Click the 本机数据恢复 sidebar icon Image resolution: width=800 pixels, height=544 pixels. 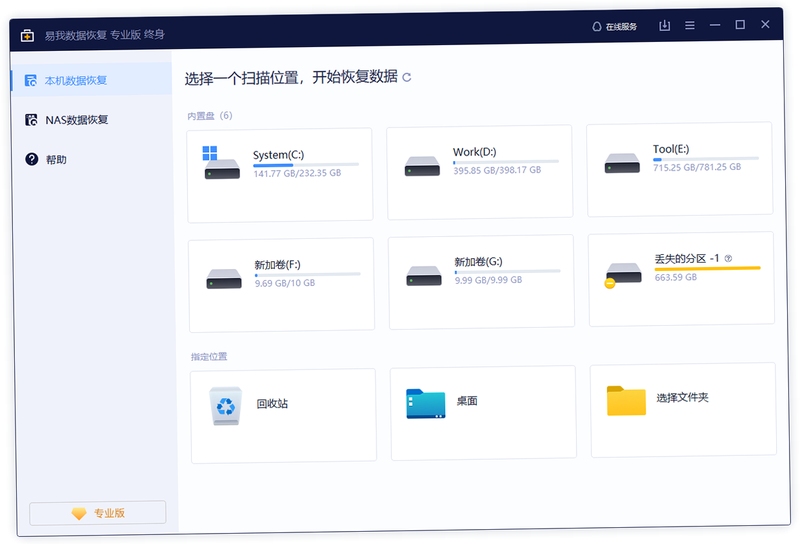(x=31, y=80)
